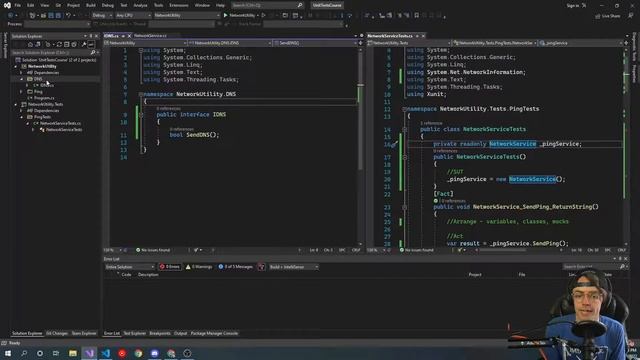Switch to the Git Changes tab
The width and height of the screenshot is (640, 360).
pos(57,333)
